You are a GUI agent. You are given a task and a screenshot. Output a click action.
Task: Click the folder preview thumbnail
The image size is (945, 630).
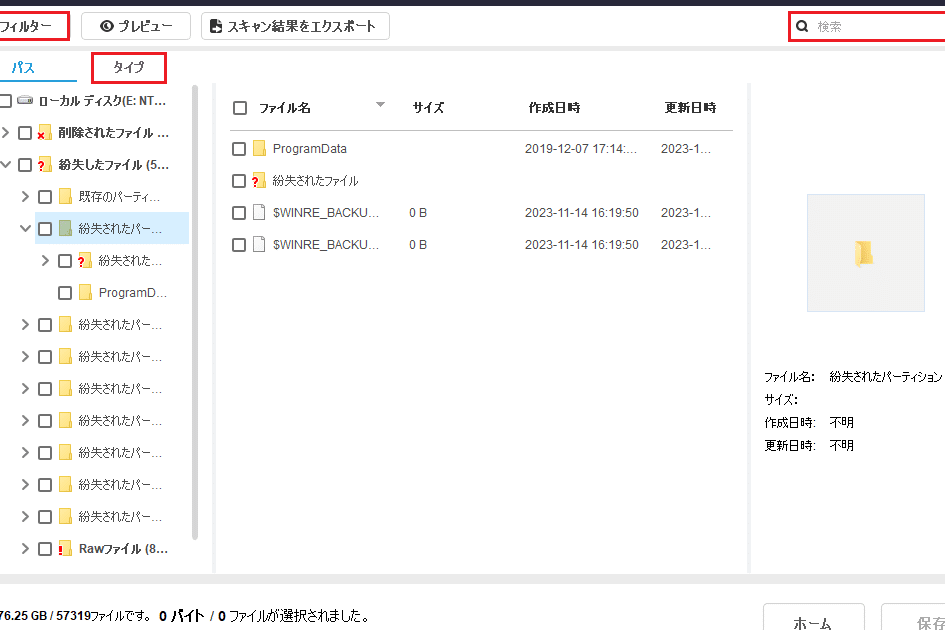click(865, 253)
